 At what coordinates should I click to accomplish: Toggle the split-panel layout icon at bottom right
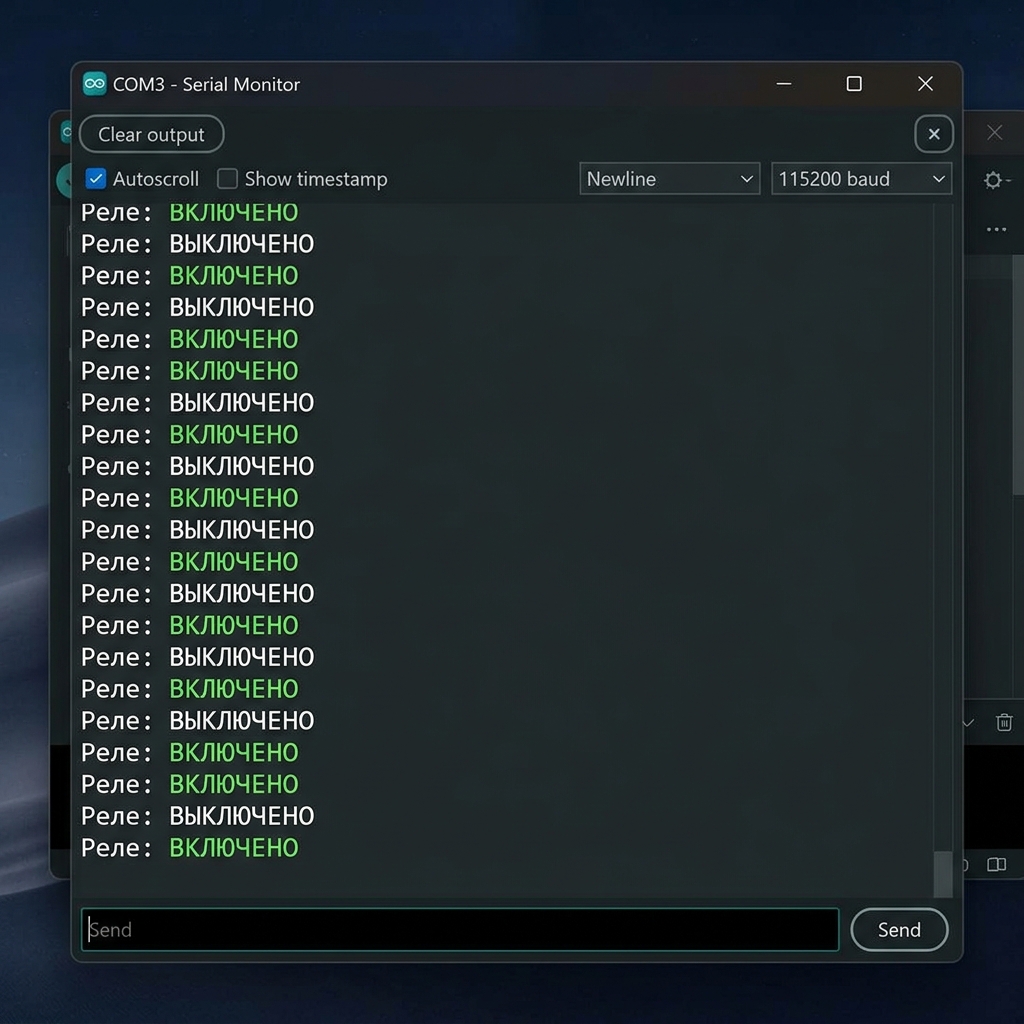[996, 864]
